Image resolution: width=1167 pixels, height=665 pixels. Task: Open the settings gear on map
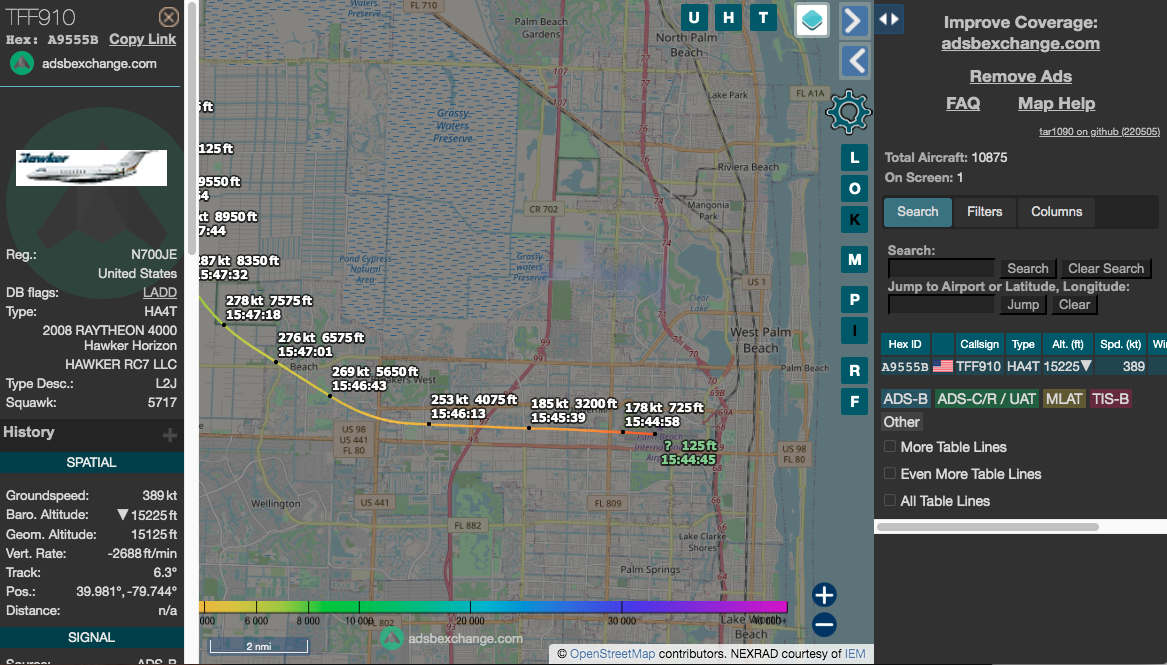848,112
